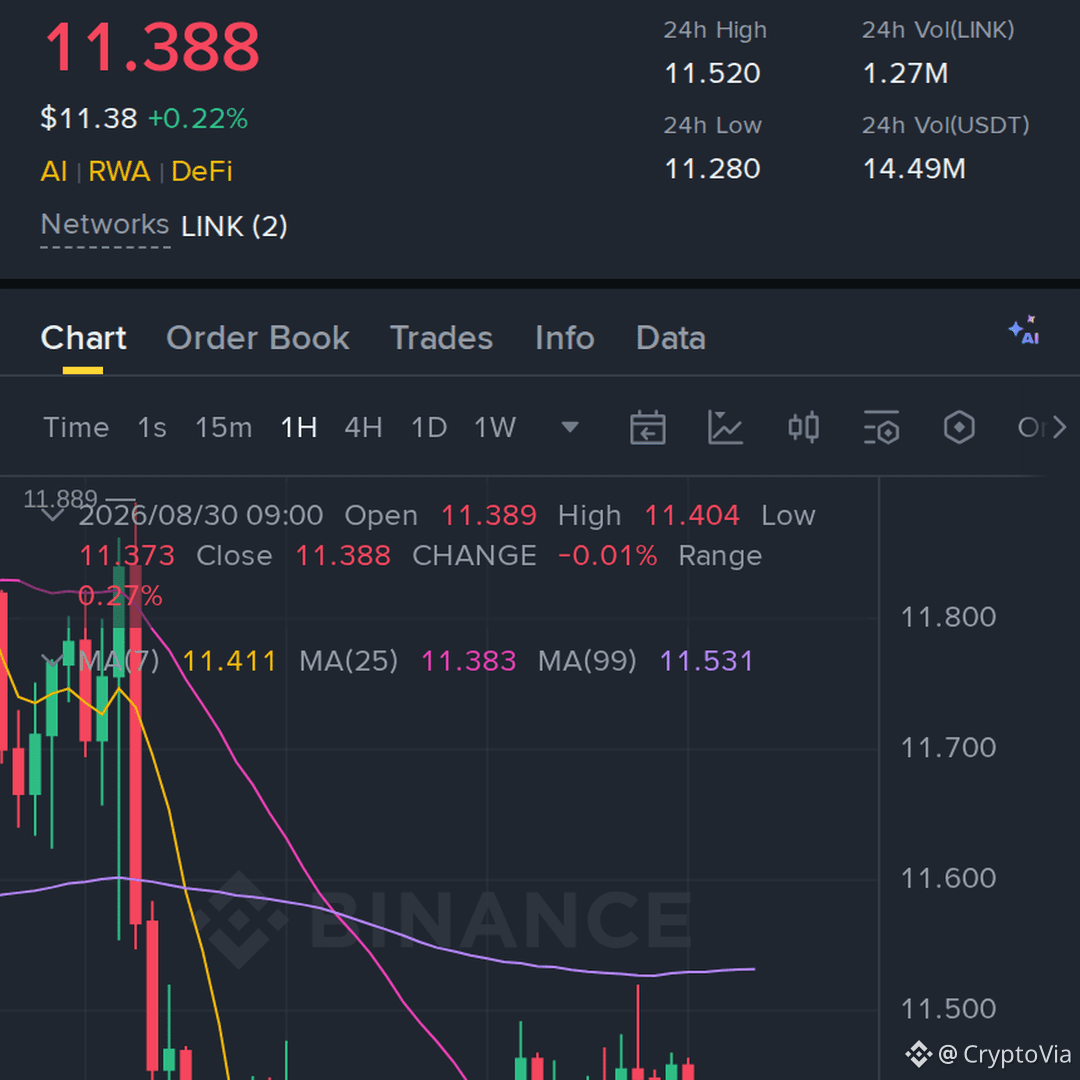Click the hexagon chart tool icon
Screen dimensions: 1080x1080
tap(959, 427)
